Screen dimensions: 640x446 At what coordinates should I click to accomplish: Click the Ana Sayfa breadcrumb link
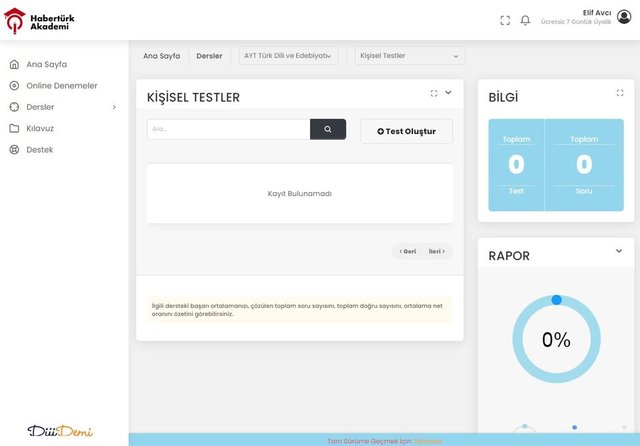coord(161,56)
